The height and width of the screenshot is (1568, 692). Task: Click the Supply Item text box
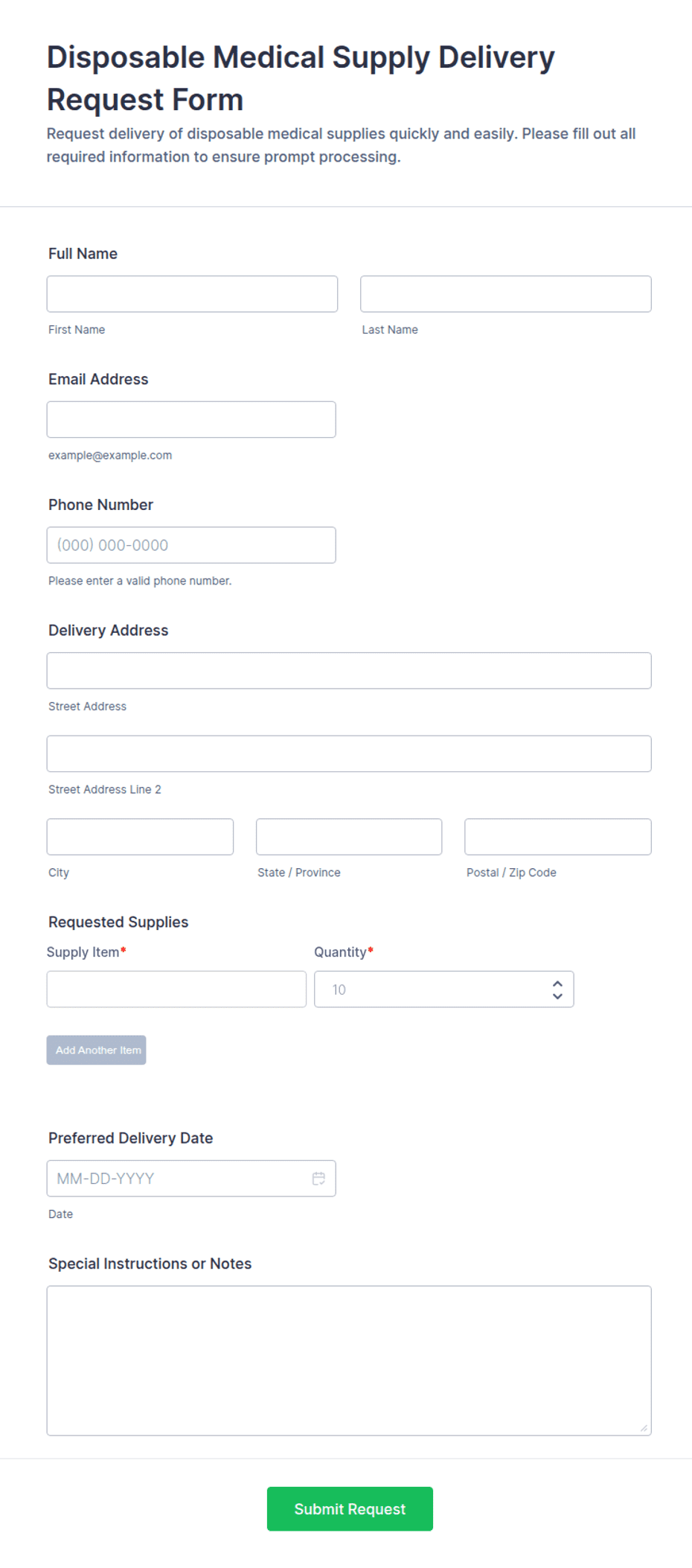point(176,989)
